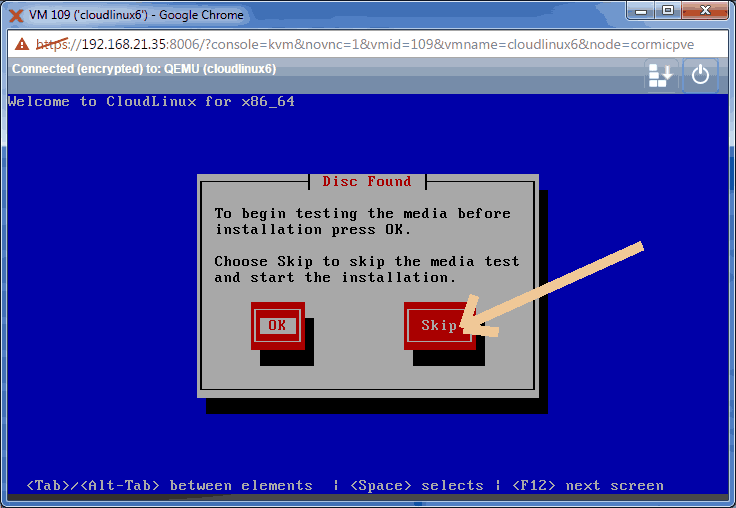
Task: Click the 'Disc Found' dialog title
Action: point(367,181)
